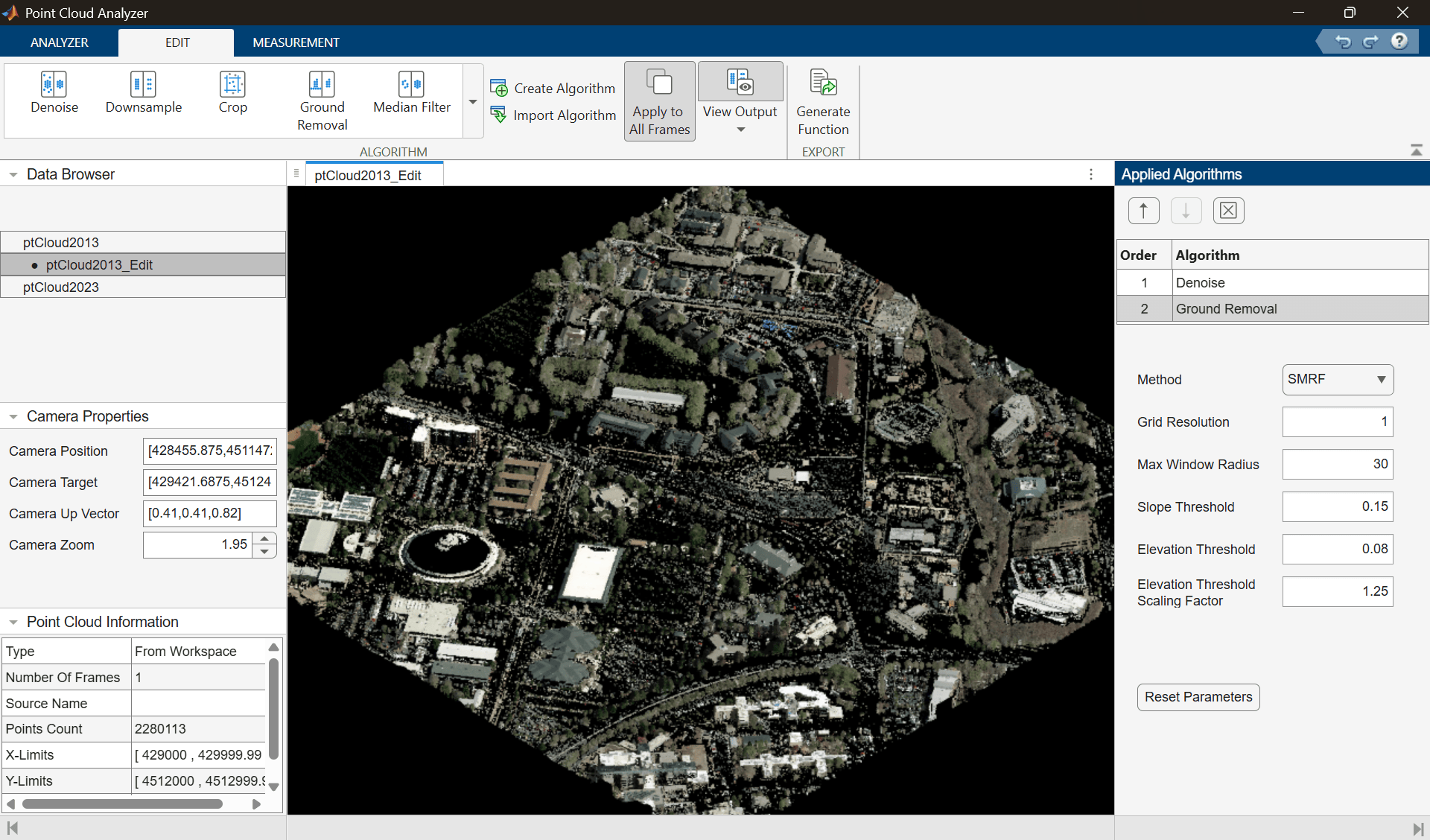Switch to the EDIT tab
Viewport: 1430px width, 840px height.
click(x=177, y=42)
